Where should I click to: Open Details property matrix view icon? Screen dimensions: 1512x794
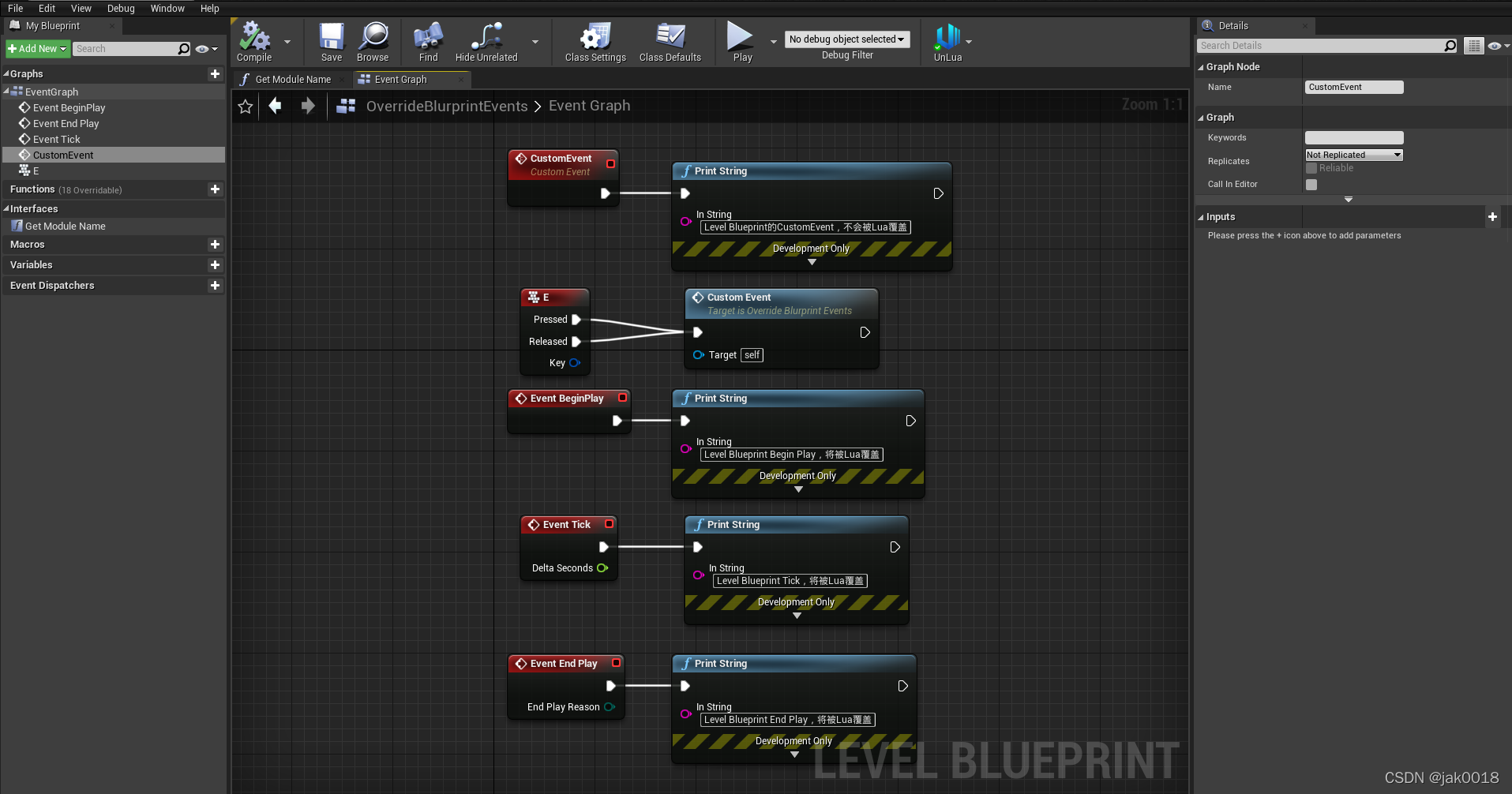point(1473,46)
